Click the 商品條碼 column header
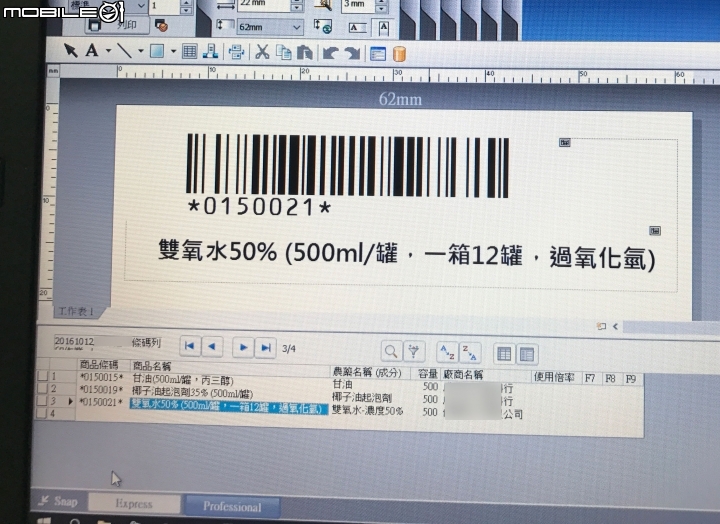Viewport: 720px width, 524px height. (99, 365)
